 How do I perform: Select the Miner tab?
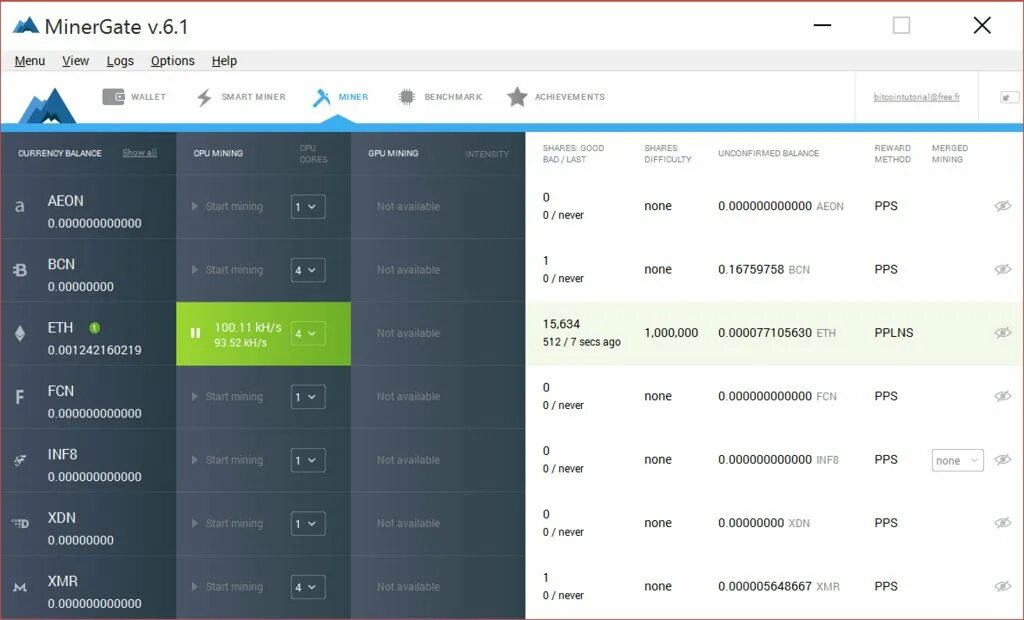pyautogui.click(x=340, y=97)
